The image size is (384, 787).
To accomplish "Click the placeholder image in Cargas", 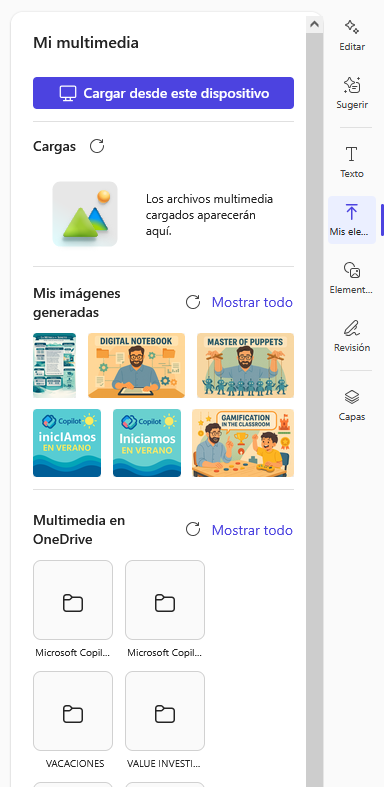I will (85, 214).
